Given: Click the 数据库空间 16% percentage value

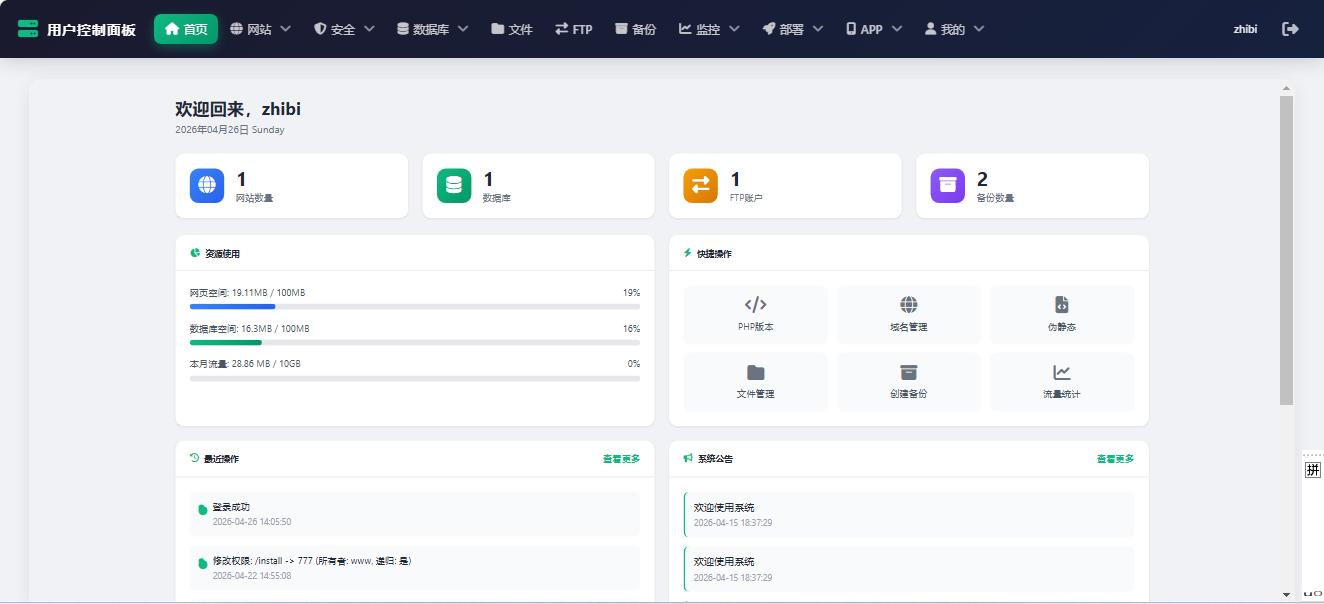Looking at the screenshot, I should (631, 329).
